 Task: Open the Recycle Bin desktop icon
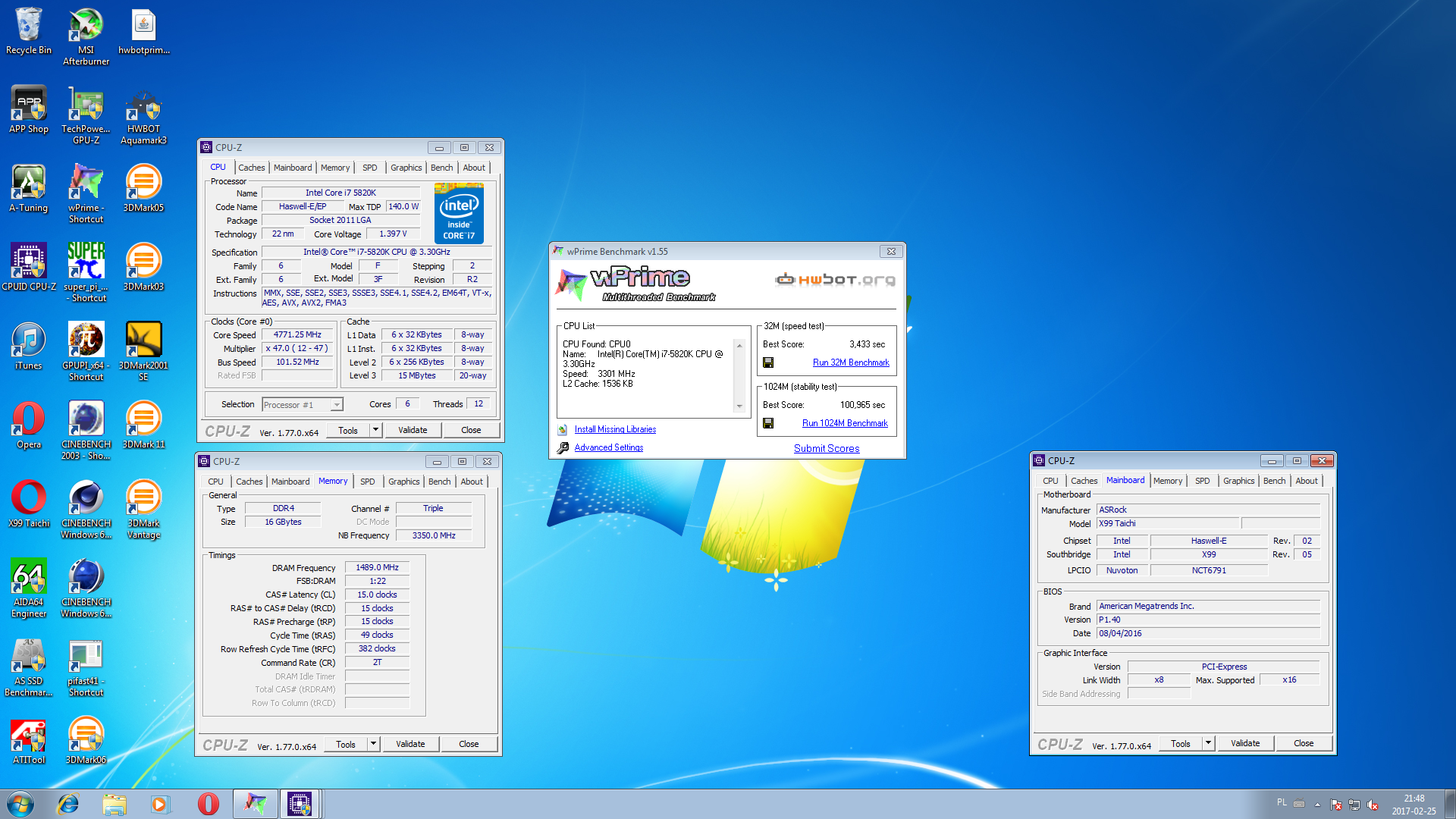[x=29, y=32]
